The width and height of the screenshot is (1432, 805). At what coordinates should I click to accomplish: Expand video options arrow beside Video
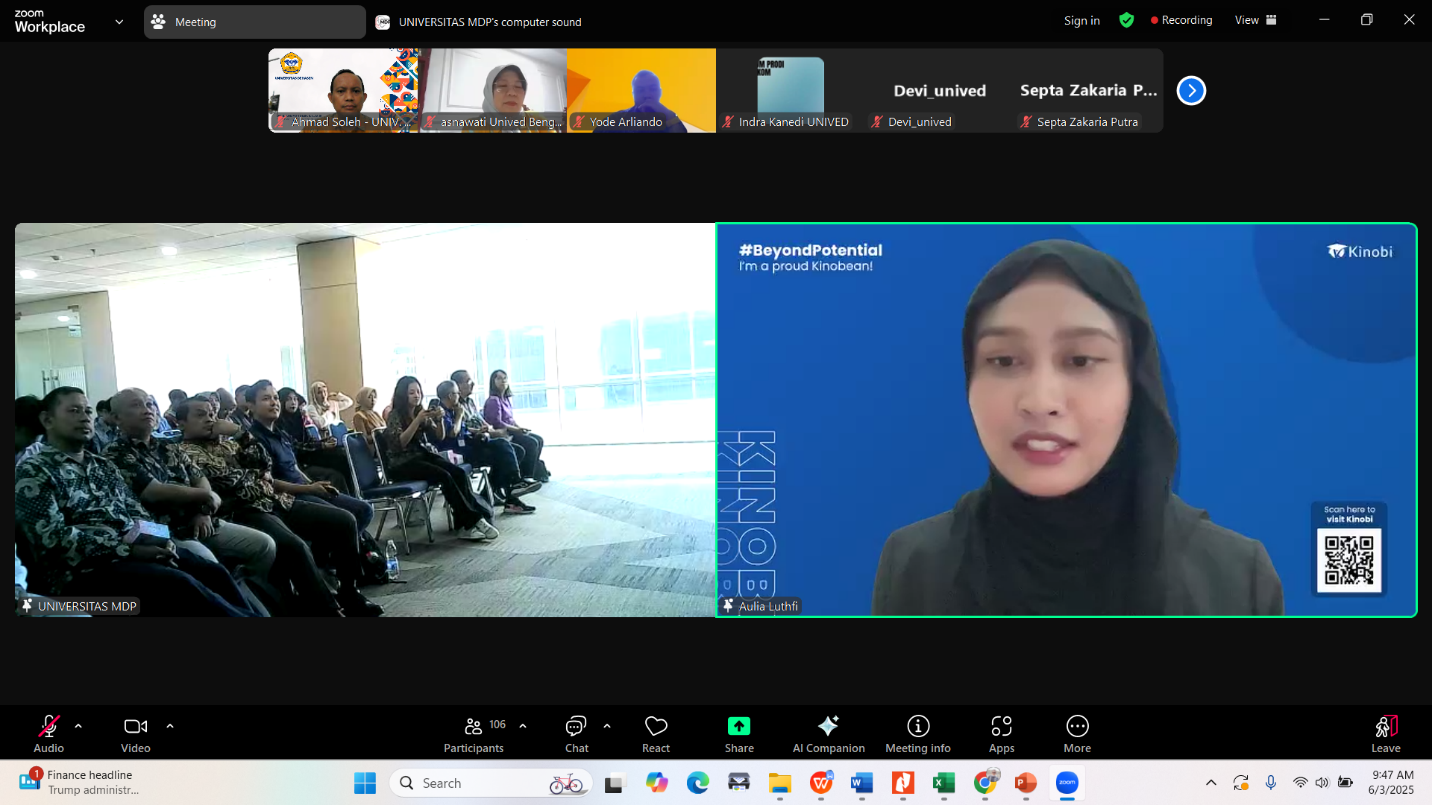click(169, 726)
